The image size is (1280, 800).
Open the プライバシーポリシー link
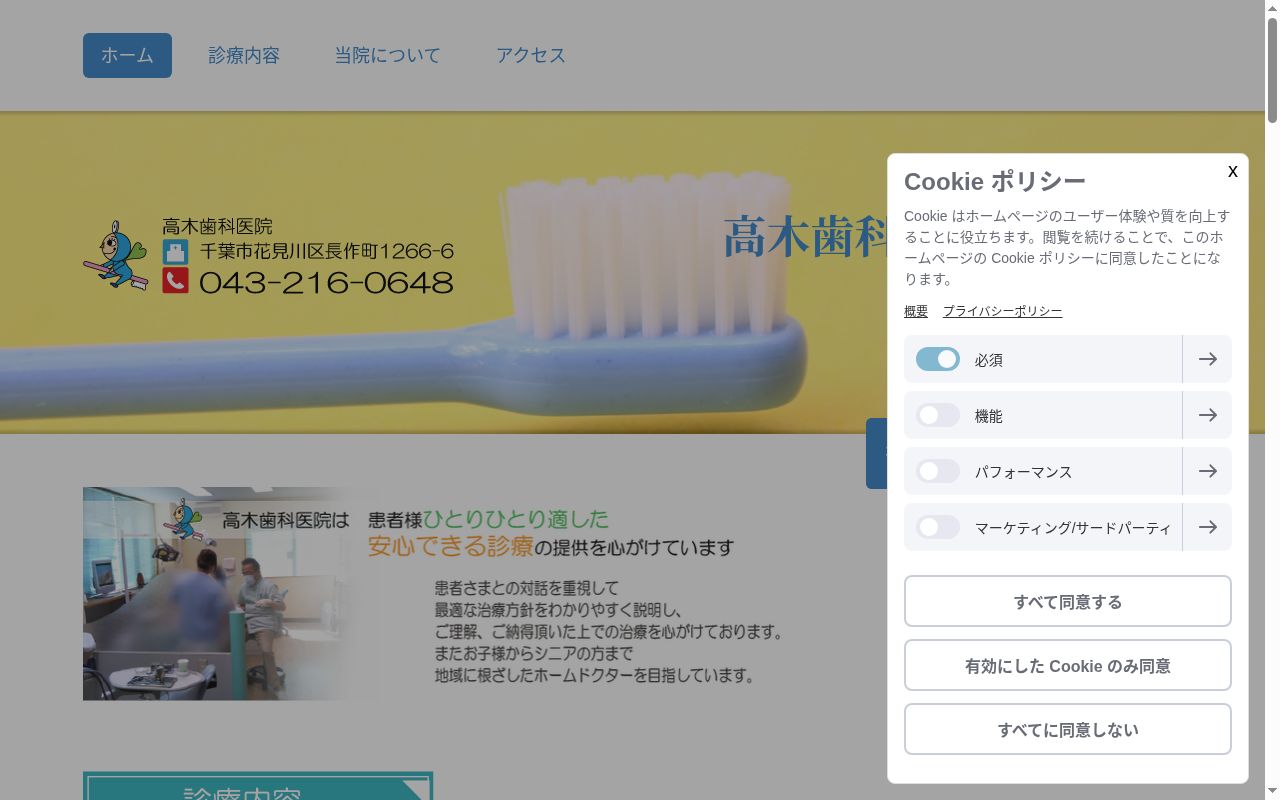[x=1002, y=311]
